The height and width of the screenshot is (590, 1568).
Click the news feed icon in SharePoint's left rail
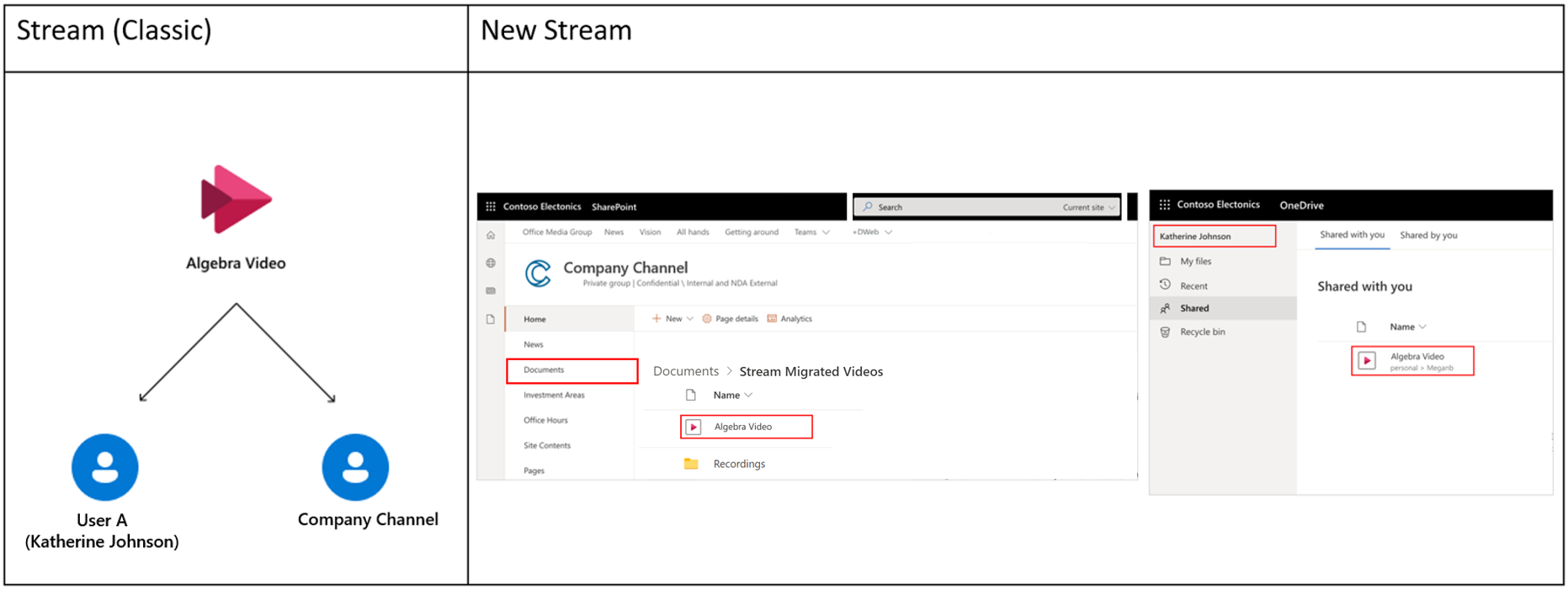point(491,291)
